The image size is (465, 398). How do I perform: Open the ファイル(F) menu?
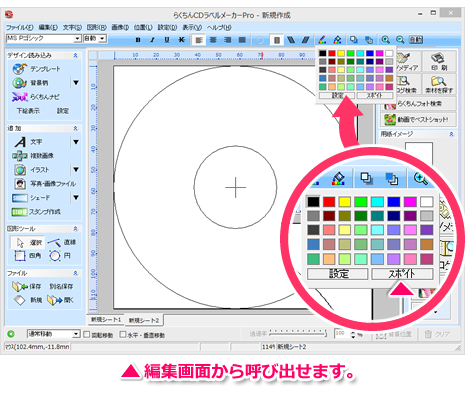click(20, 27)
